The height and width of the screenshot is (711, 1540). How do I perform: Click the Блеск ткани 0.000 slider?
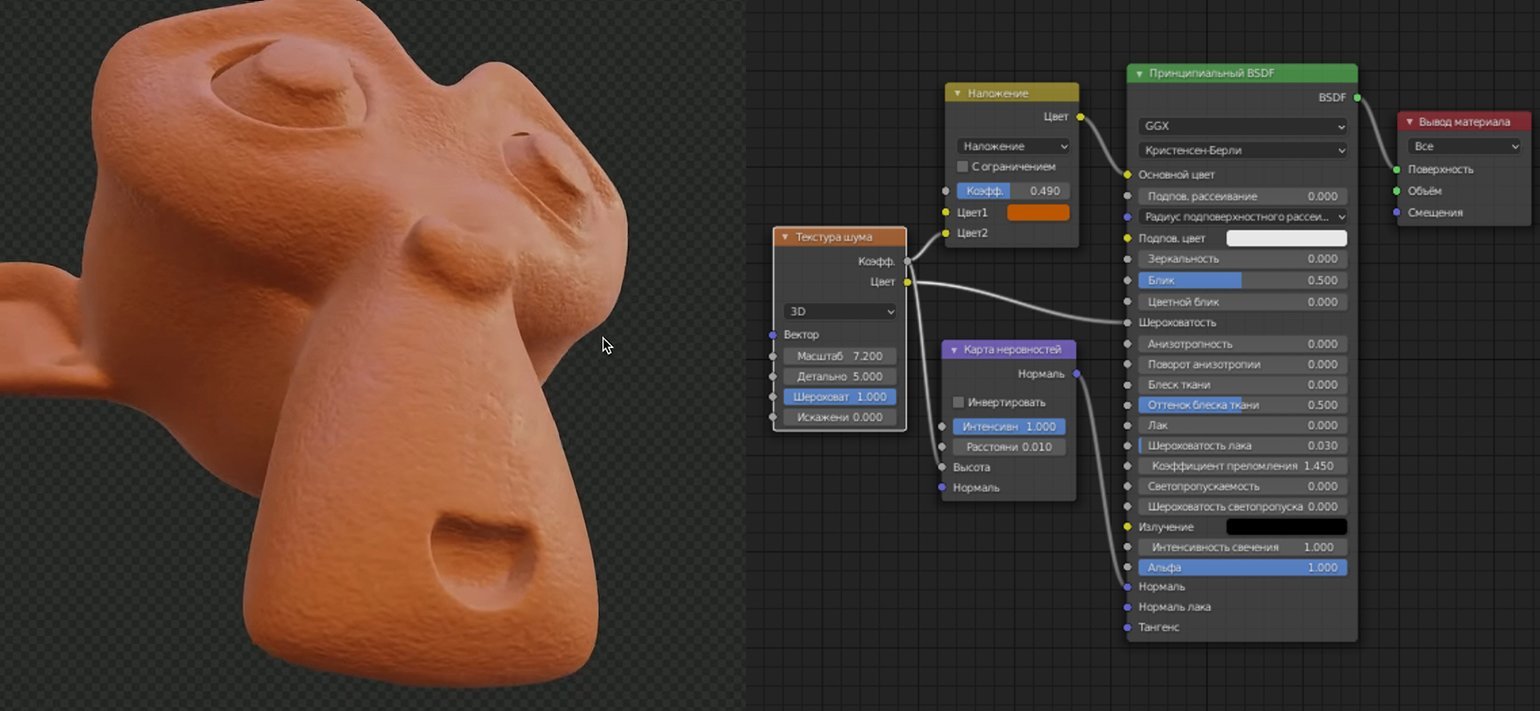pyautogui.click(x=1242, y=385)
